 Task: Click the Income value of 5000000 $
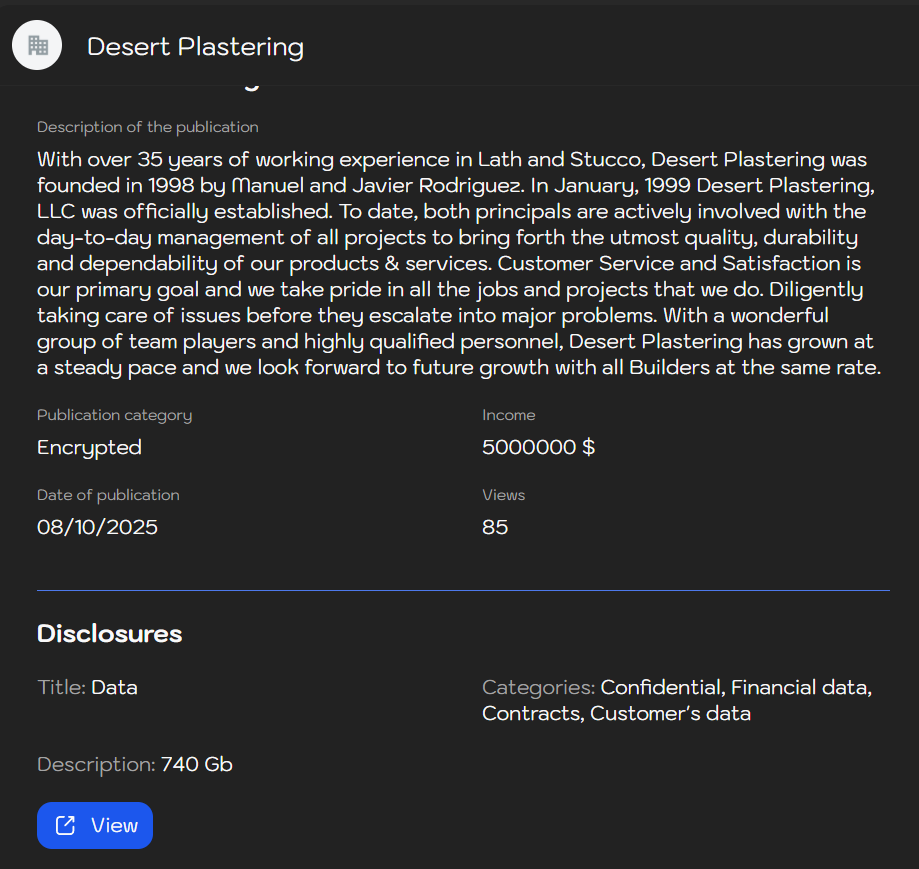pos(538,447)
